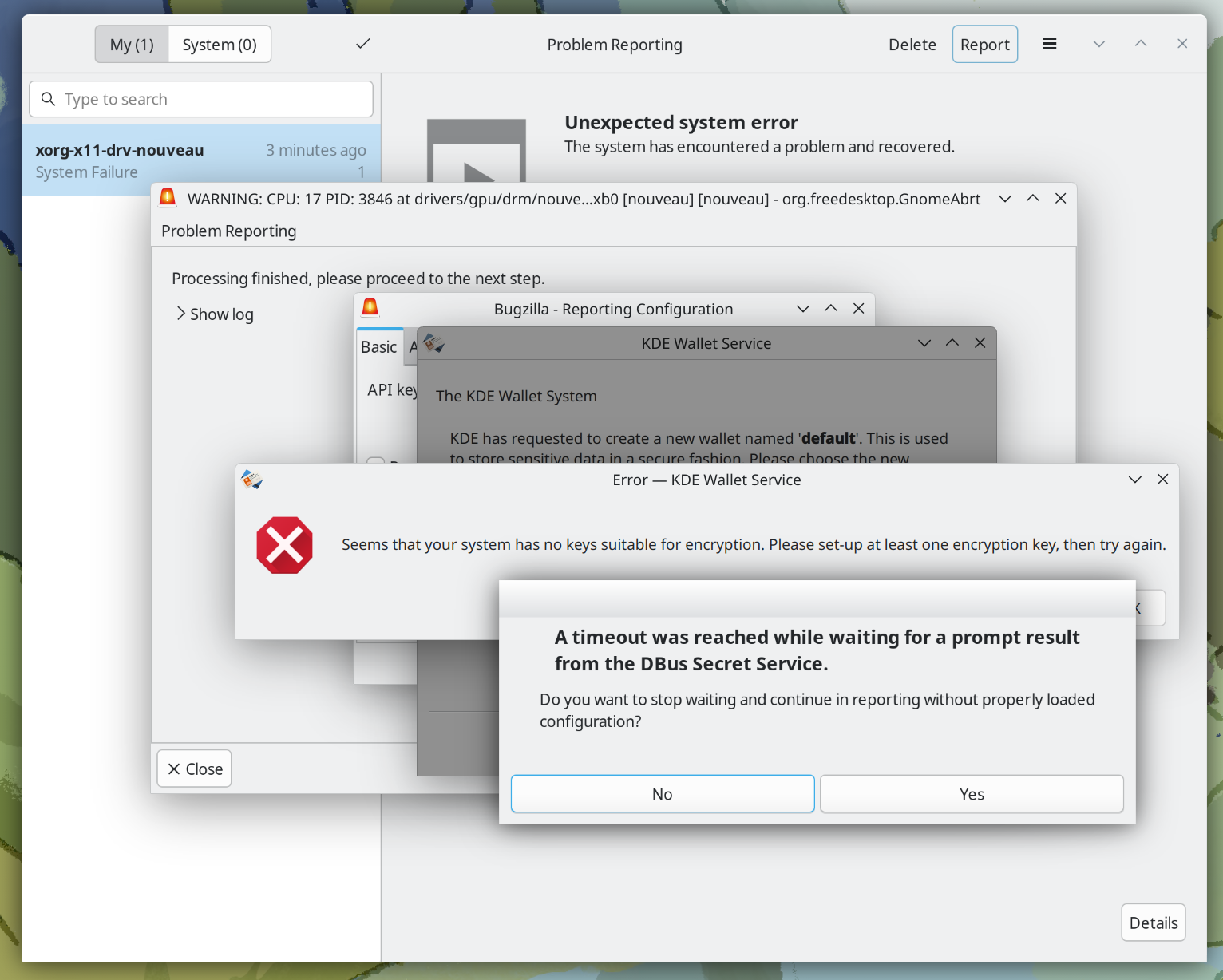Focus the Type to search field

(x=201, y=99)
